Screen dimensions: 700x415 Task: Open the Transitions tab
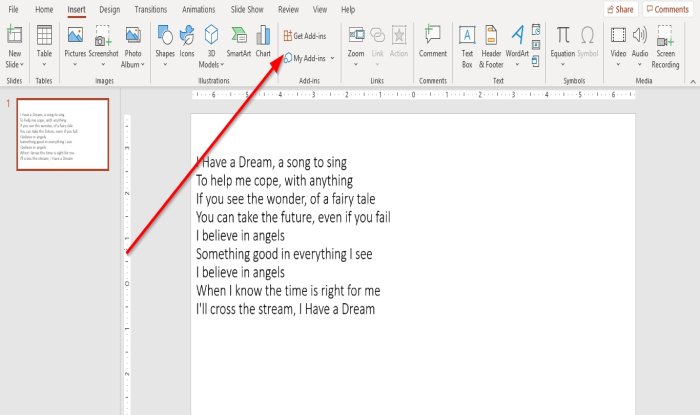pyautogui.click(x=151, y=9)
